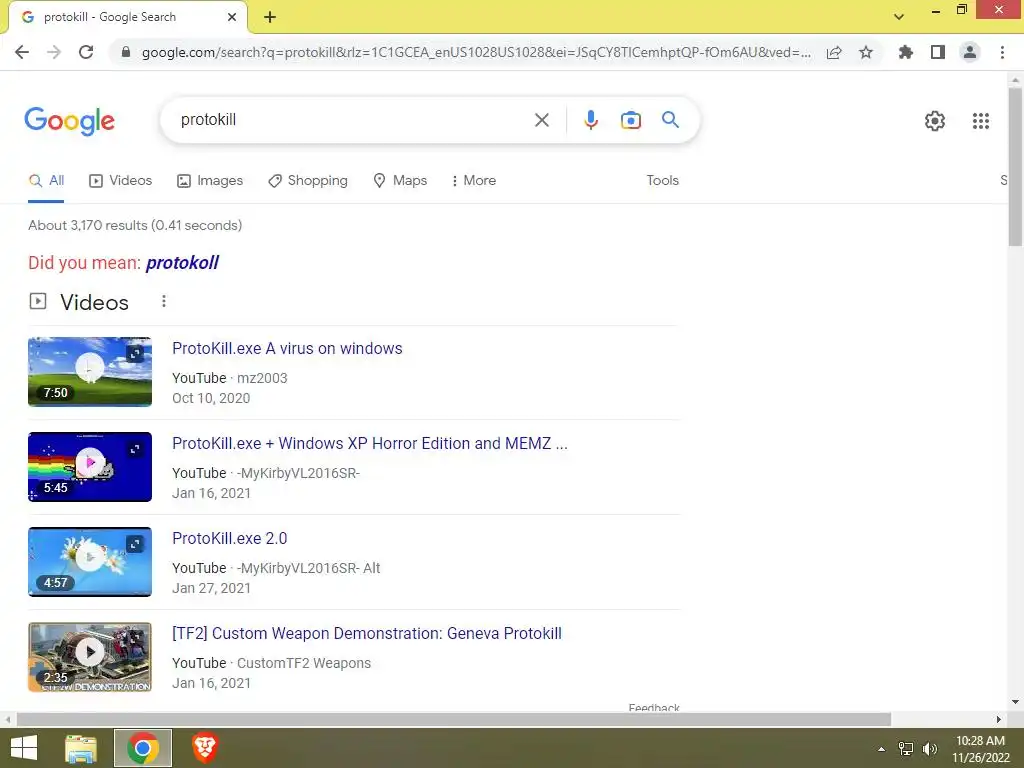Submit search with magnifying glass
Viewport: 1024px width, 768px height.
670,120
